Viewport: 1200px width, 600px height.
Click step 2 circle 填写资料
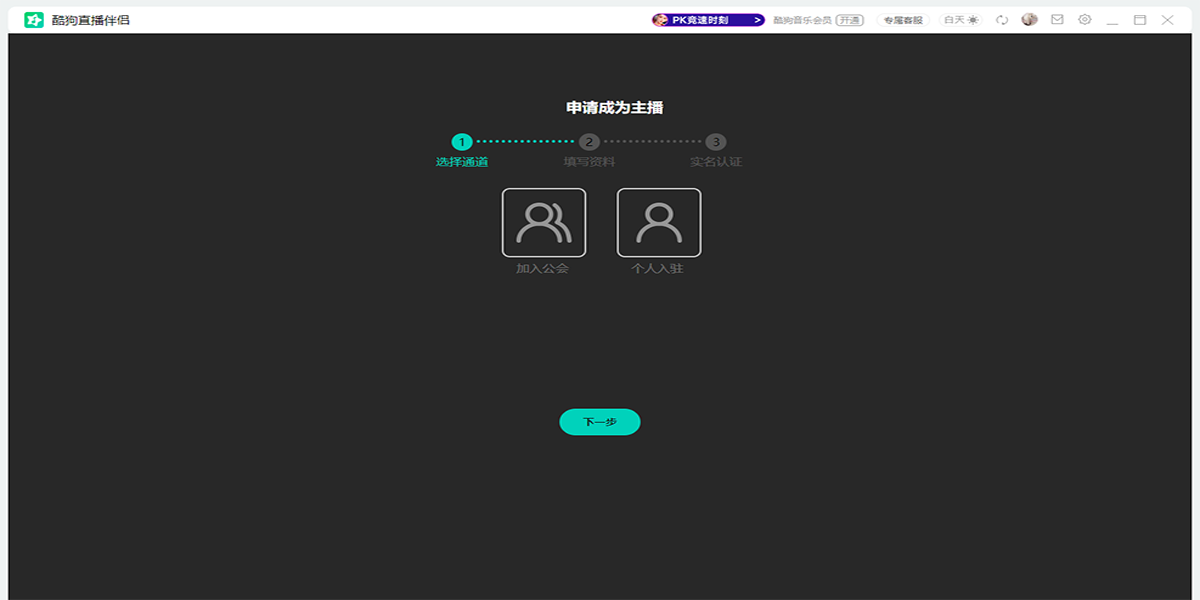[x=589, y=142]
